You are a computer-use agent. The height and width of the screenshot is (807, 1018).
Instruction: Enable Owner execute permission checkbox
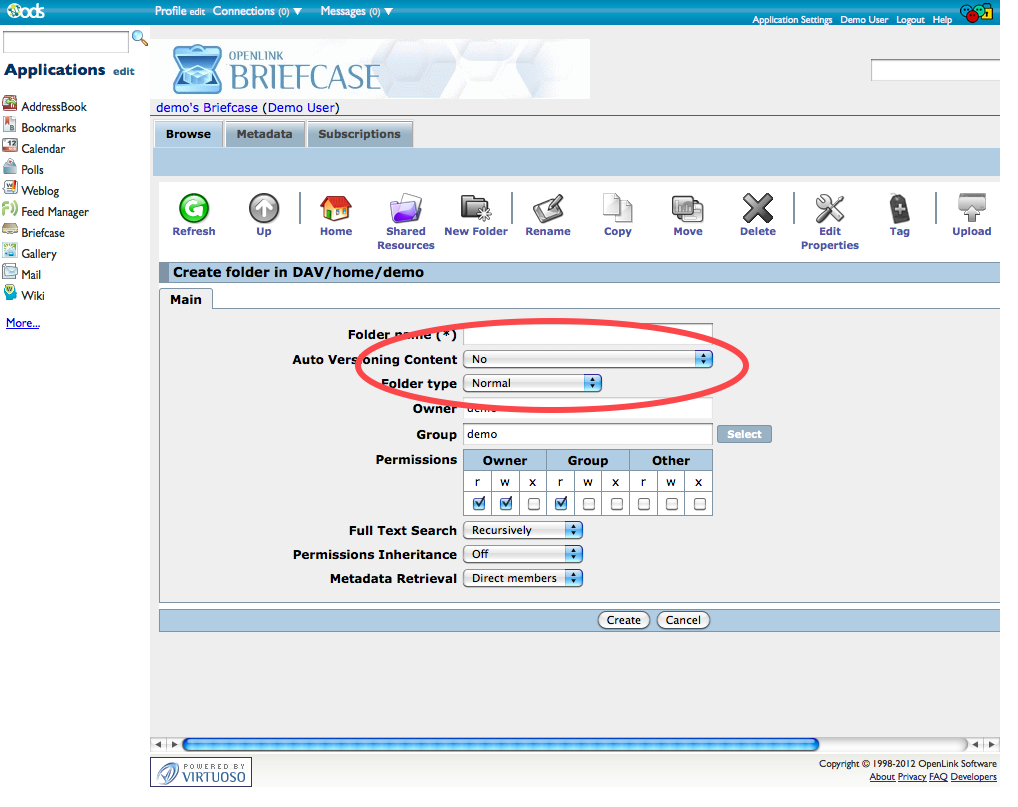pyautogui.click(x=533, y=503)
